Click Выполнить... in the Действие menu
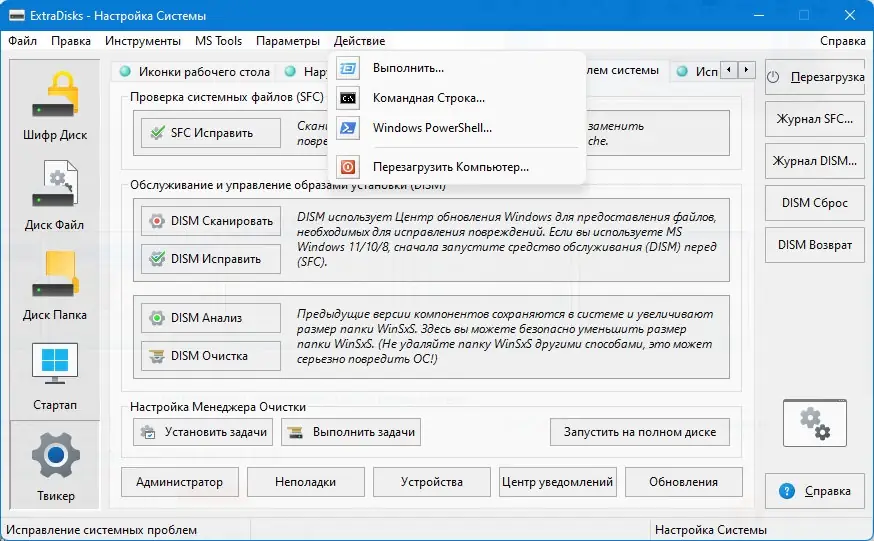 [x=408, y=68]
